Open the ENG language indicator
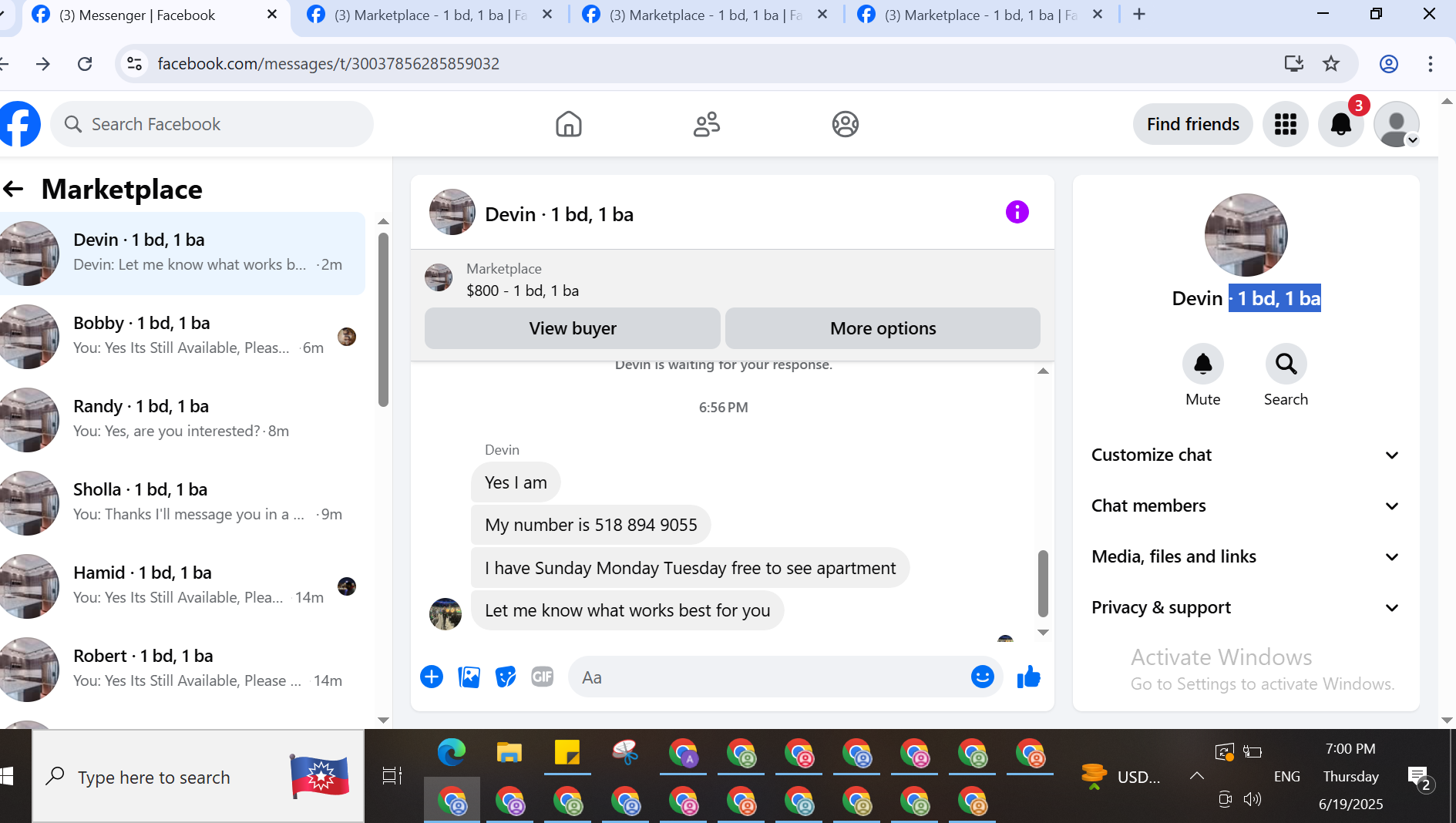The width and height of the screenshot is (1456, 823). click(1287, 777)
